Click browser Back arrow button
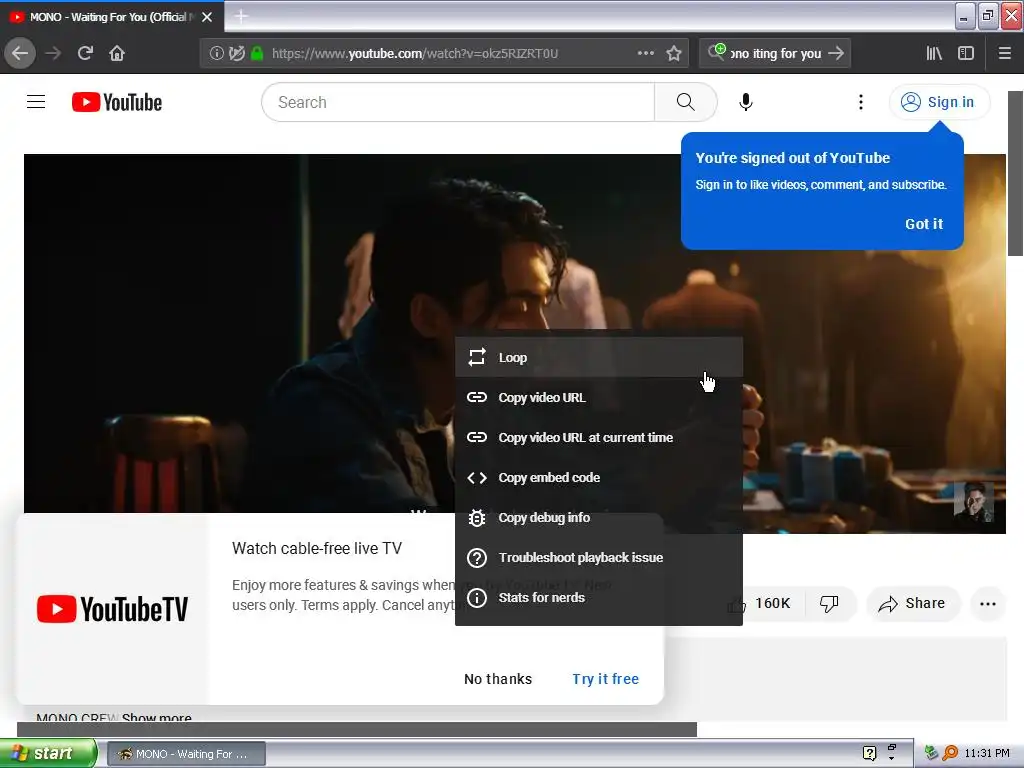 (x=20, y=53)
